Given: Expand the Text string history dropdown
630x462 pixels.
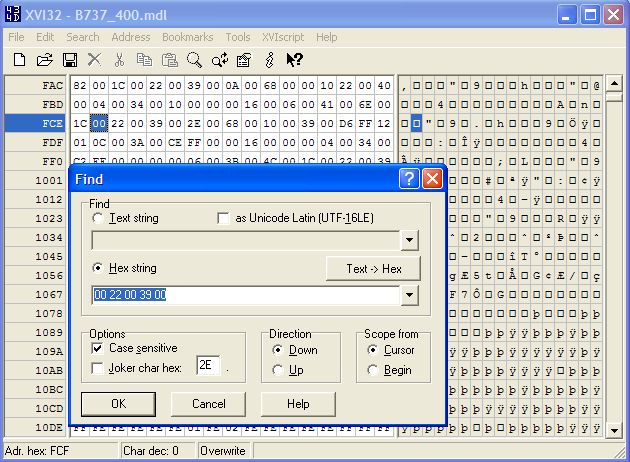Looking at the screenshot, I should (x=408, y=241).
